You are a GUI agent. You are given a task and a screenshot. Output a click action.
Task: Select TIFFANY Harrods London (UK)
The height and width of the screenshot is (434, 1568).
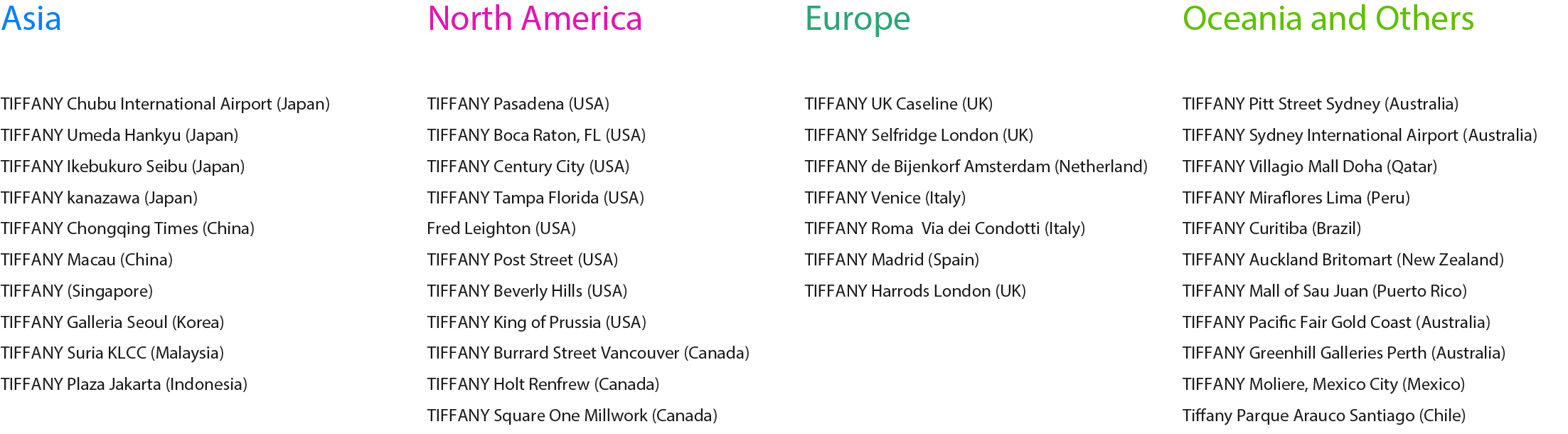point(915,291)
